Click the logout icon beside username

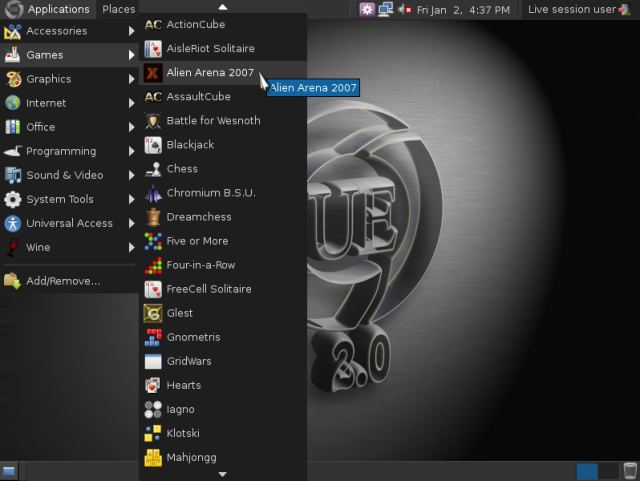(x=624, y=9)
